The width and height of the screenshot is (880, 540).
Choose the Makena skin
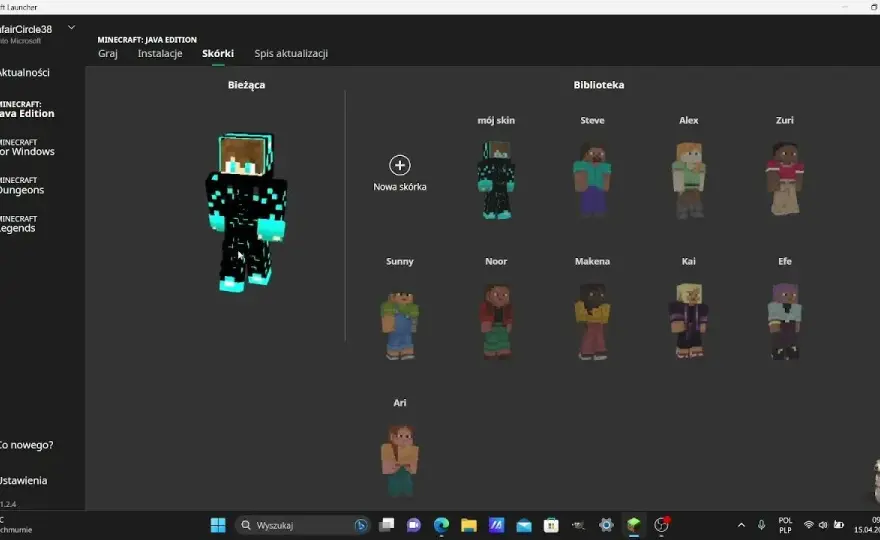592,321
